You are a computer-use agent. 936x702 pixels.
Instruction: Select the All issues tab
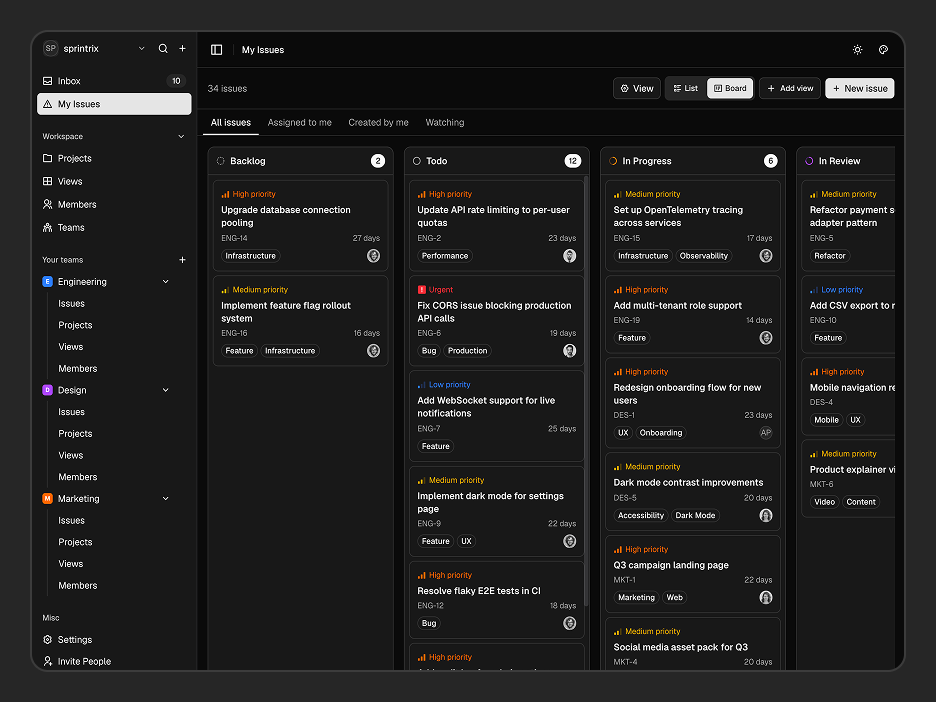(x=230, y=122)
